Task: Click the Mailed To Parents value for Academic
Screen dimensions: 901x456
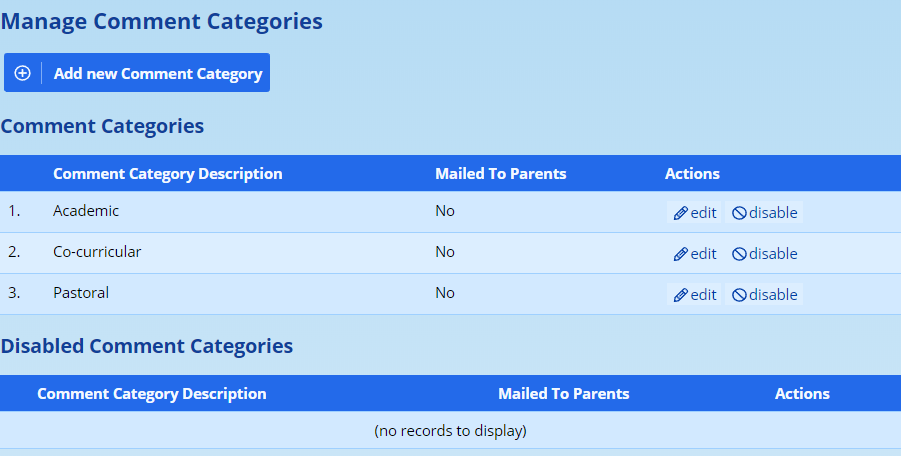Action: [445, 211]
